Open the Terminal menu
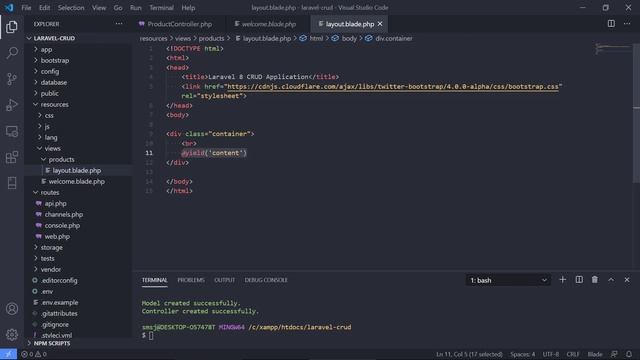Screen dimensions: 640x360 (x=161, y=8)
